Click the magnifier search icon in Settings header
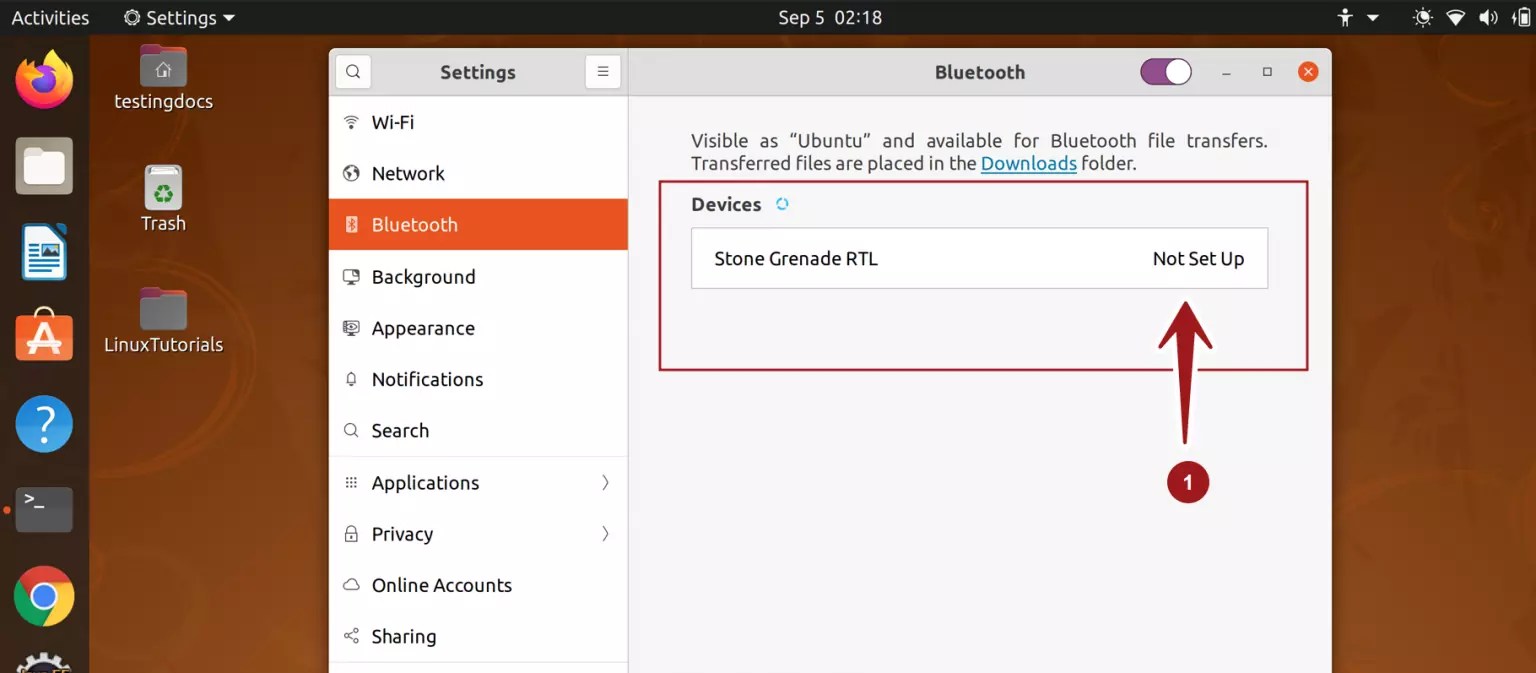Screen dimensions: 1536x673 352,72
